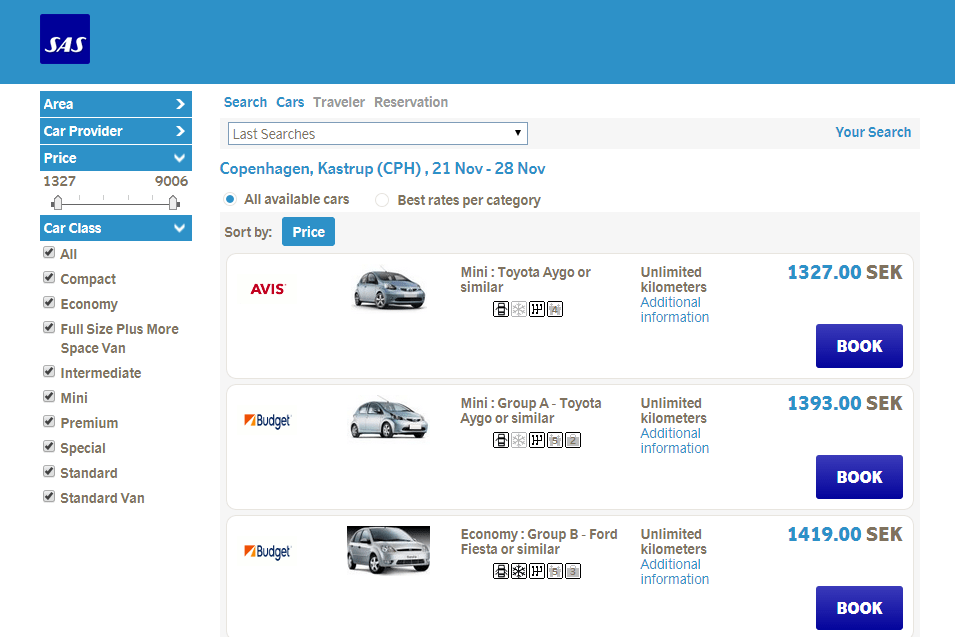Open the Your Search link
Screen dimensions: 955x637
tap(873, 132)
